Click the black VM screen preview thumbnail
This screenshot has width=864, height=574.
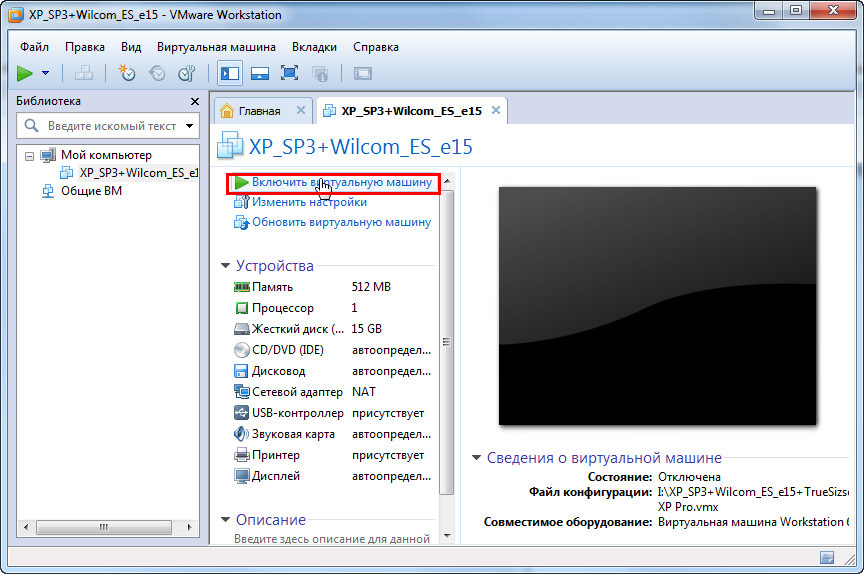coord(657,306)
